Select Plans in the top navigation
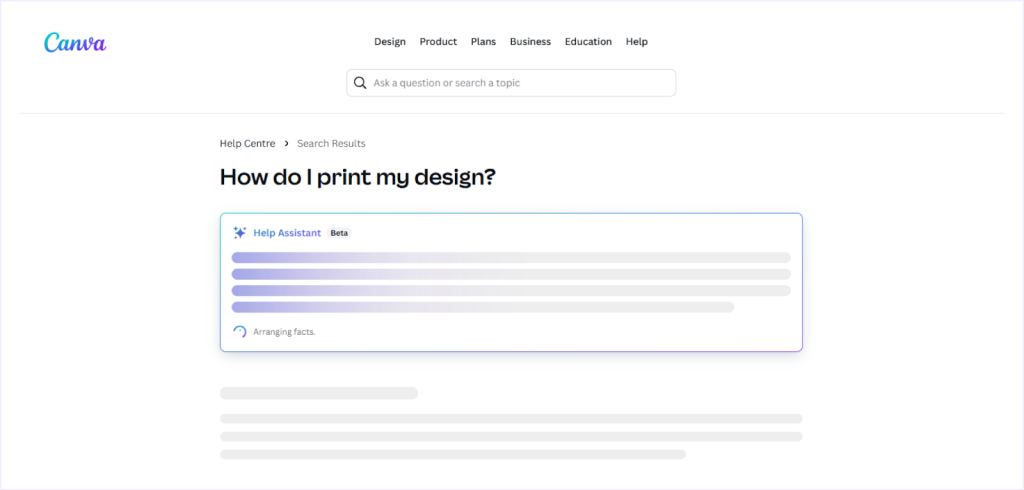 (x=483, y=42)
